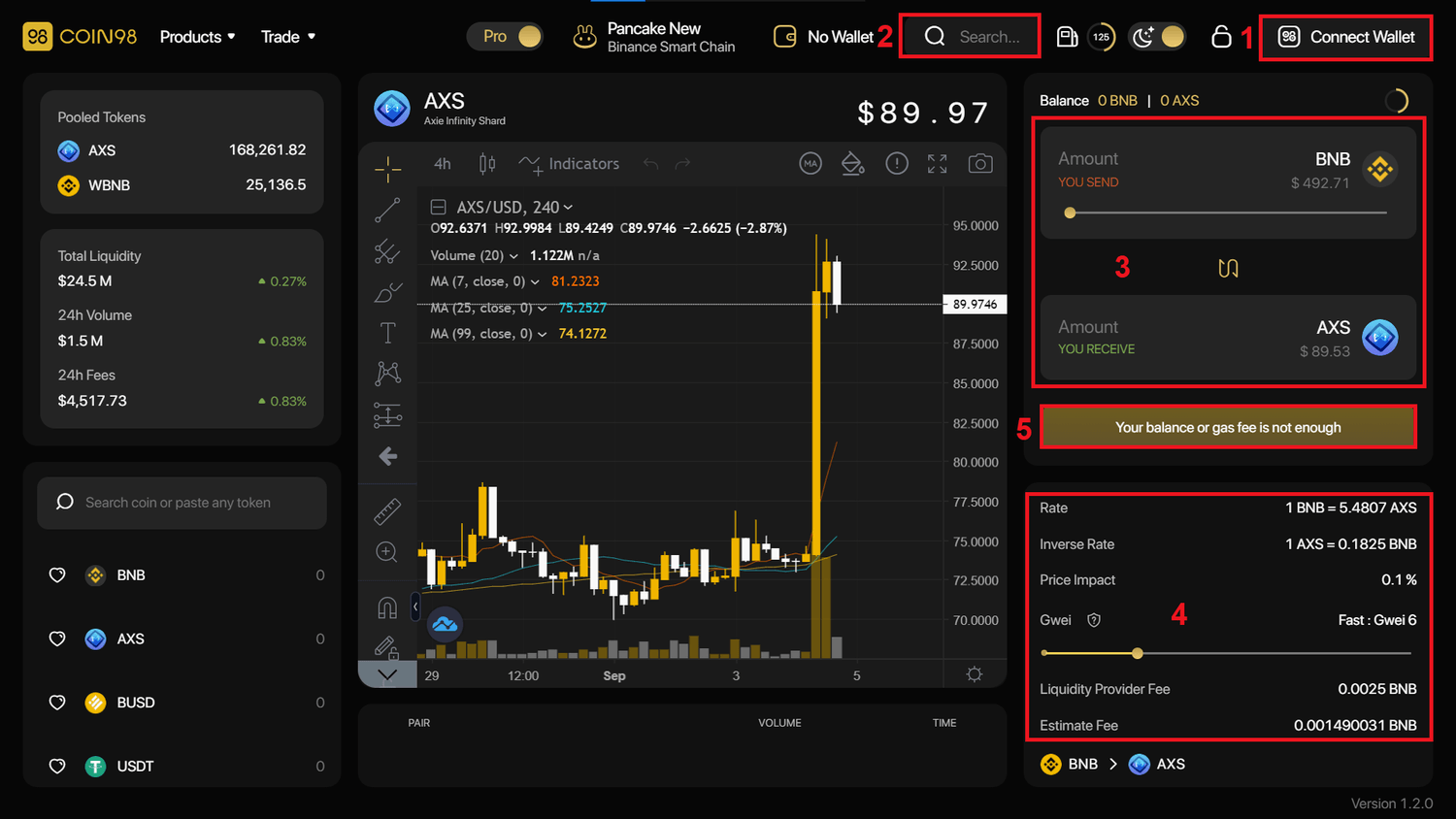The image size is (1456, 819).
Task: Click the swap tokens icon
Action: pyautogui.click(x=1228, y=268)
